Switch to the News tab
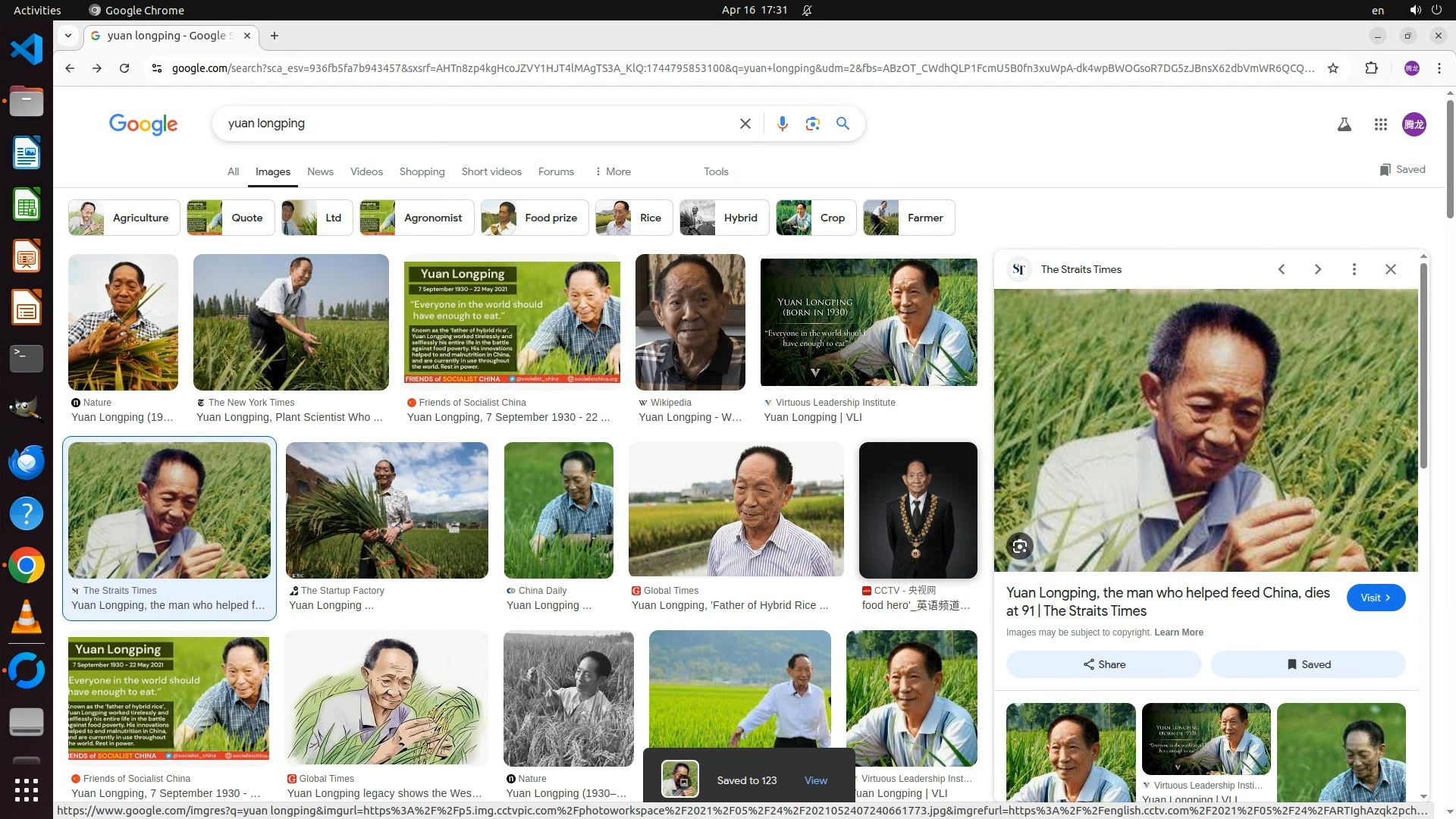 coord(320,171)
